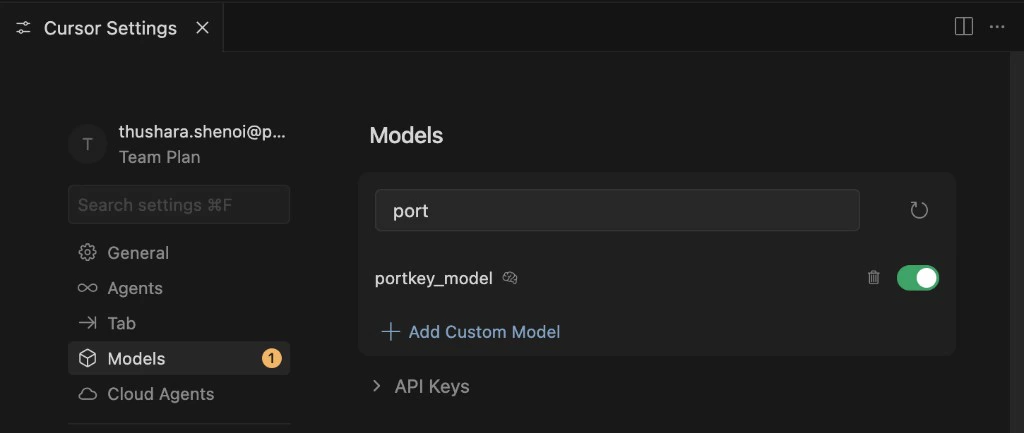Select Models in the settings sidebar

(136, 358)
